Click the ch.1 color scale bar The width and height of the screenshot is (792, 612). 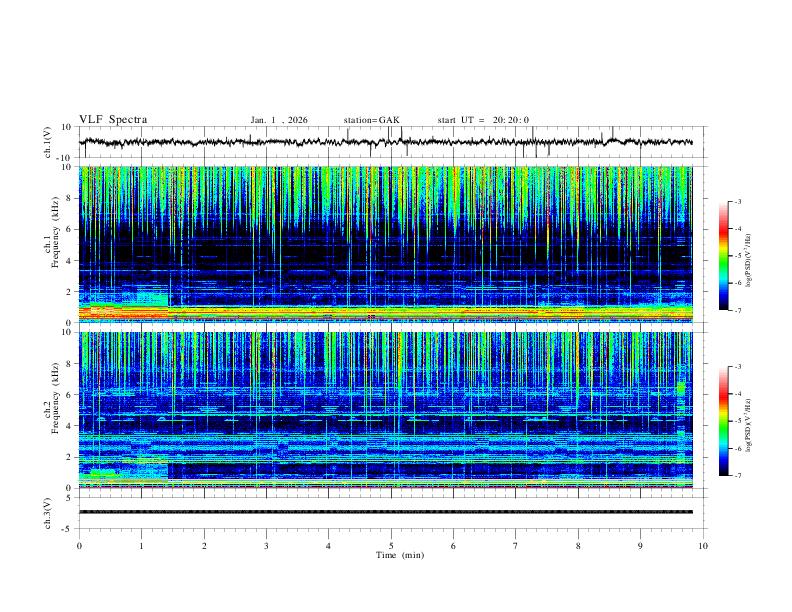723,256
